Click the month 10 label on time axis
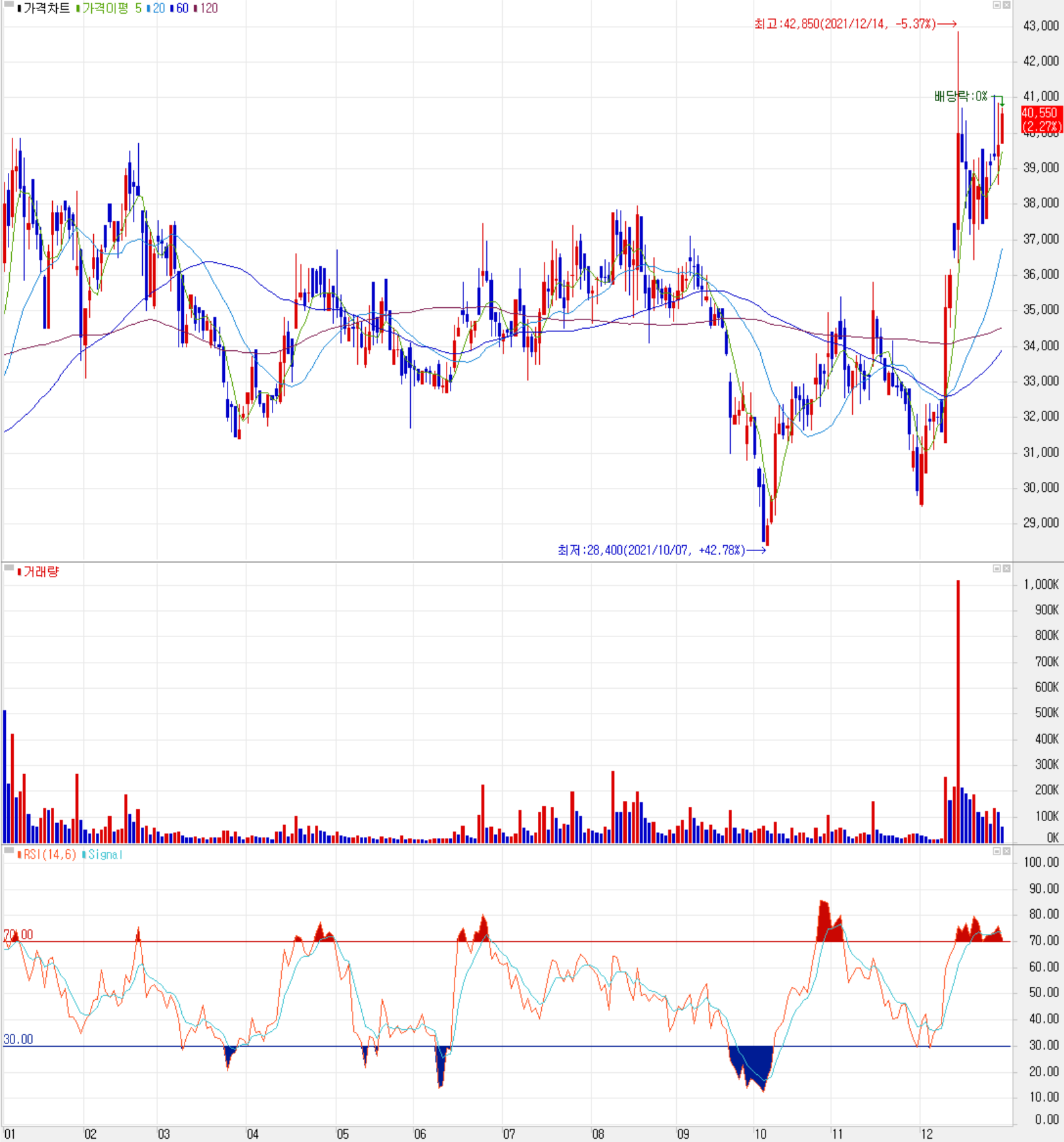 click(760, 1134)
